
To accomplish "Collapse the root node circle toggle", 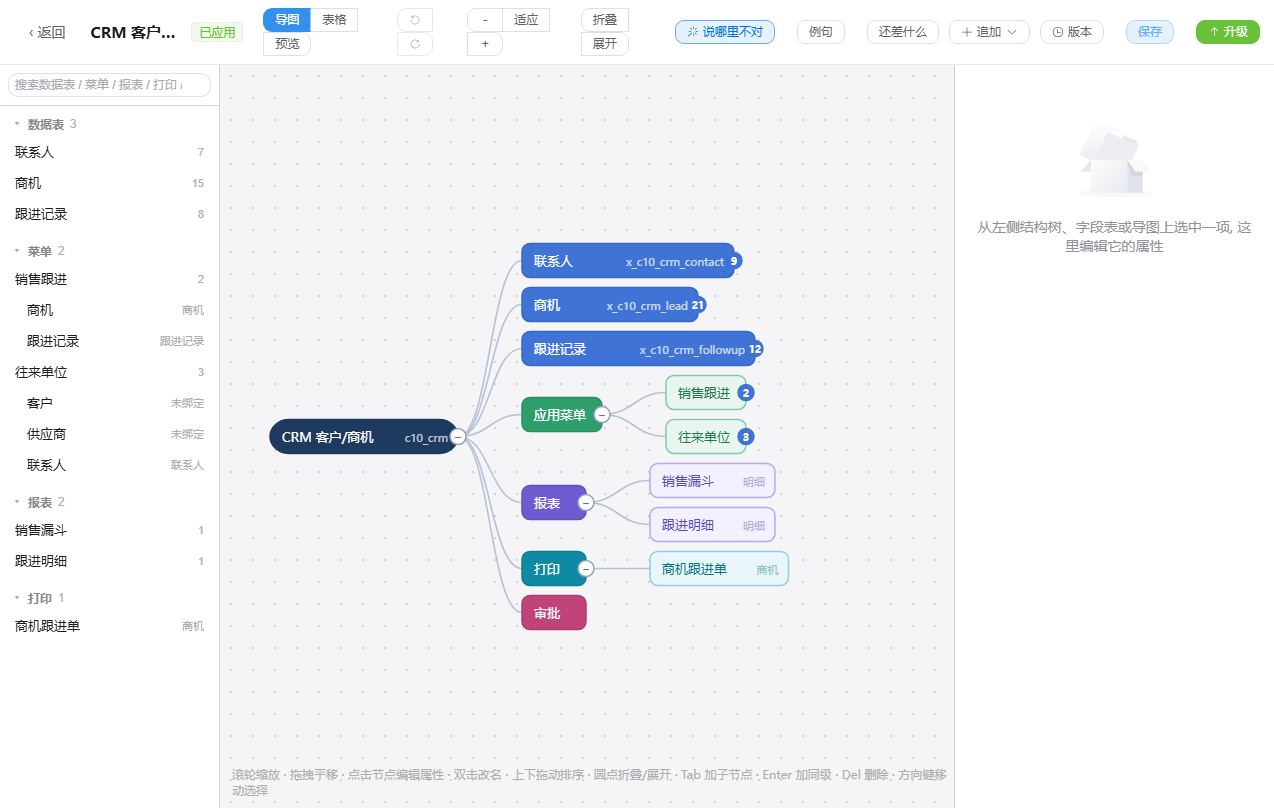I will point(457,437).
